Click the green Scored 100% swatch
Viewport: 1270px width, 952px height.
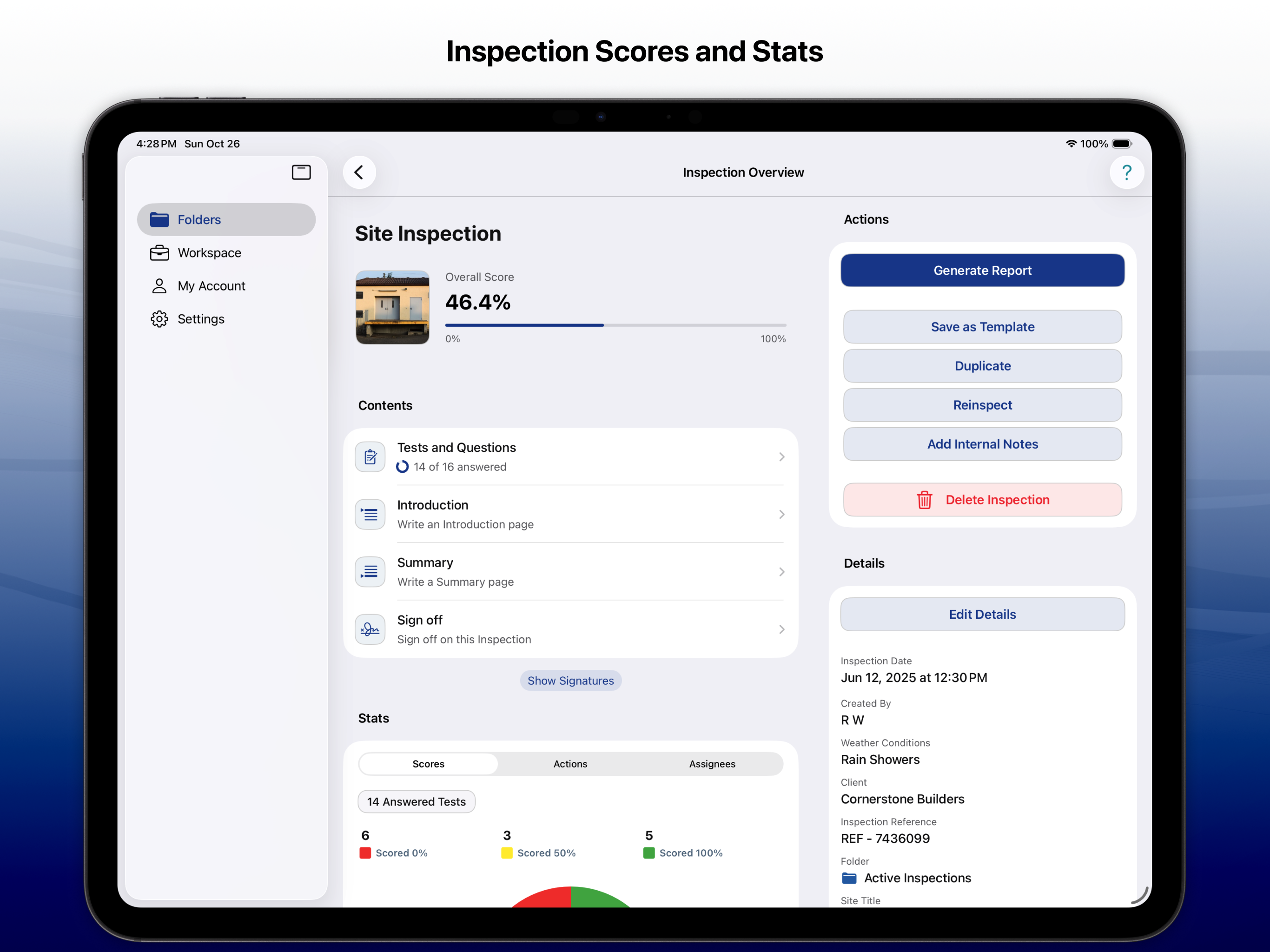click(649, 853)
